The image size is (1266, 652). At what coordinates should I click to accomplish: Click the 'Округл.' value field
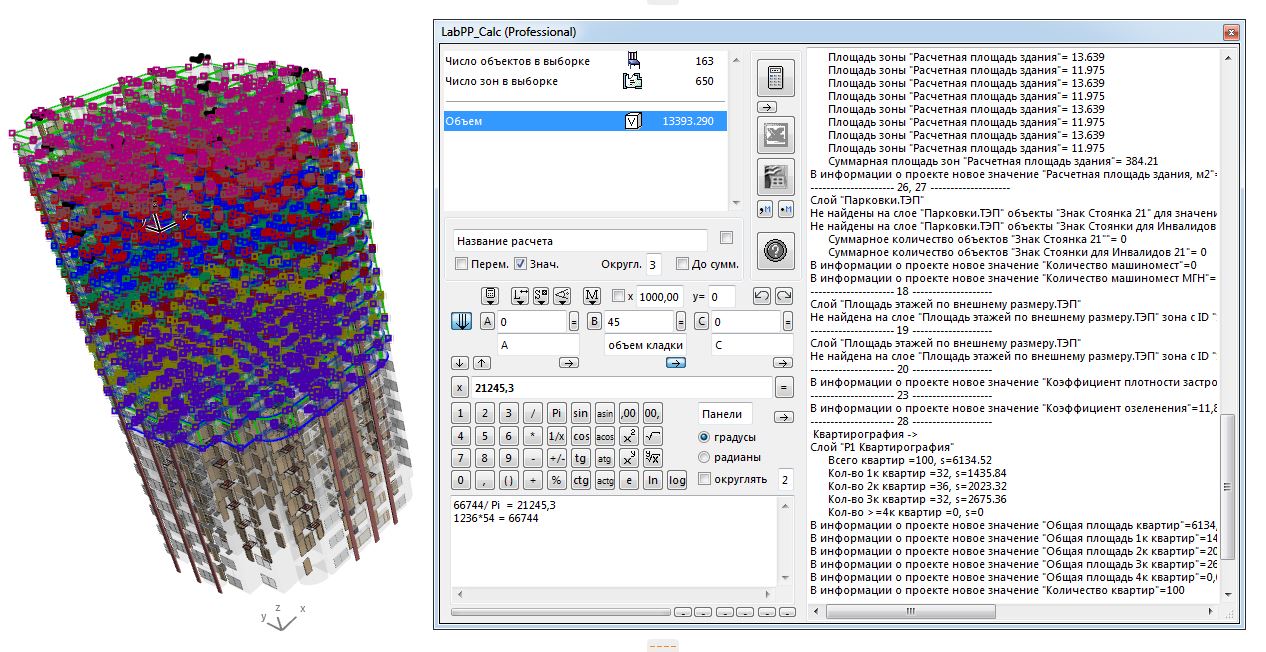tap(653, 264)
